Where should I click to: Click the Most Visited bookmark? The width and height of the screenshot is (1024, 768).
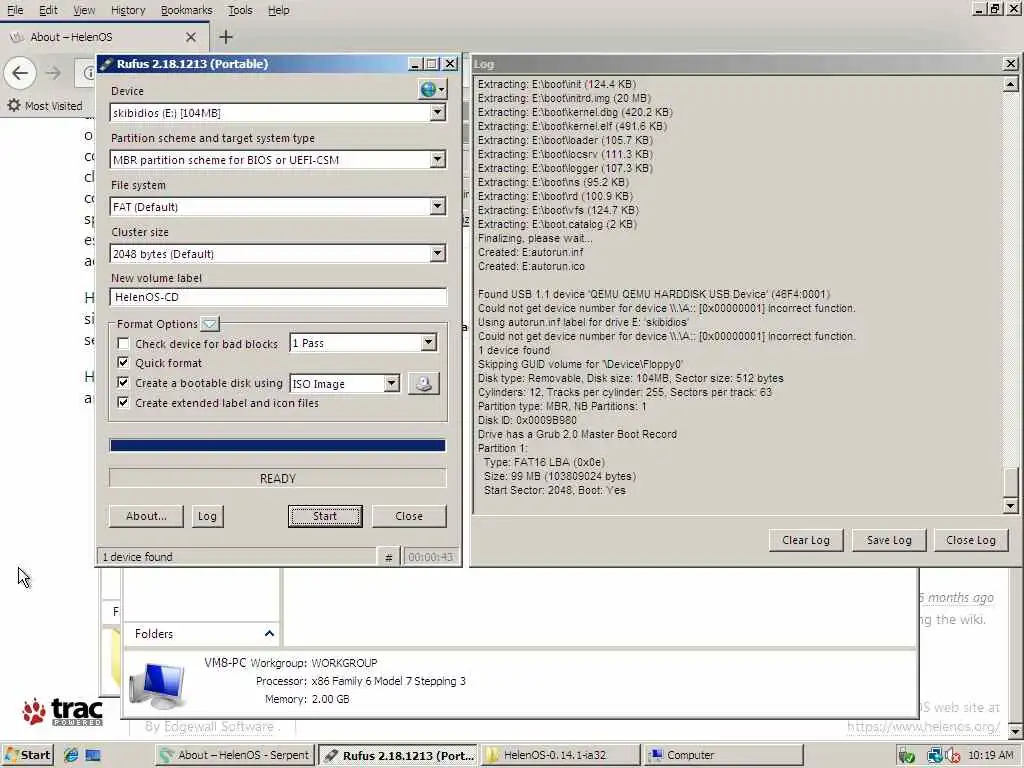pos(45,105)
